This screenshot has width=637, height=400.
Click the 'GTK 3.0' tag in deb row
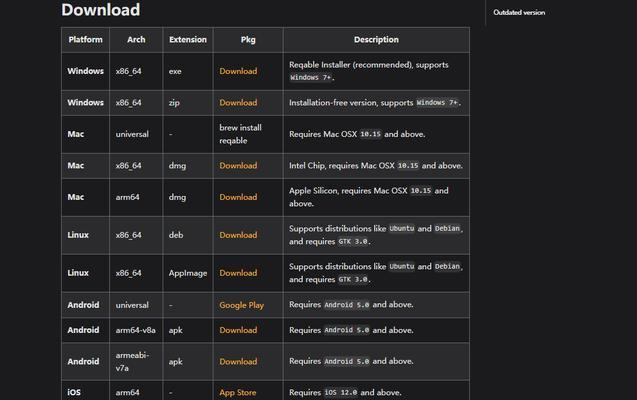[353, 242]
